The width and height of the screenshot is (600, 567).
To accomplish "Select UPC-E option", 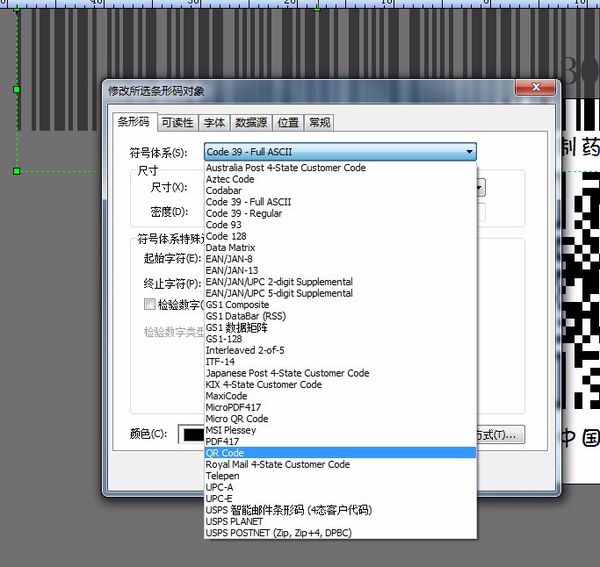I will tap(340, 499).
